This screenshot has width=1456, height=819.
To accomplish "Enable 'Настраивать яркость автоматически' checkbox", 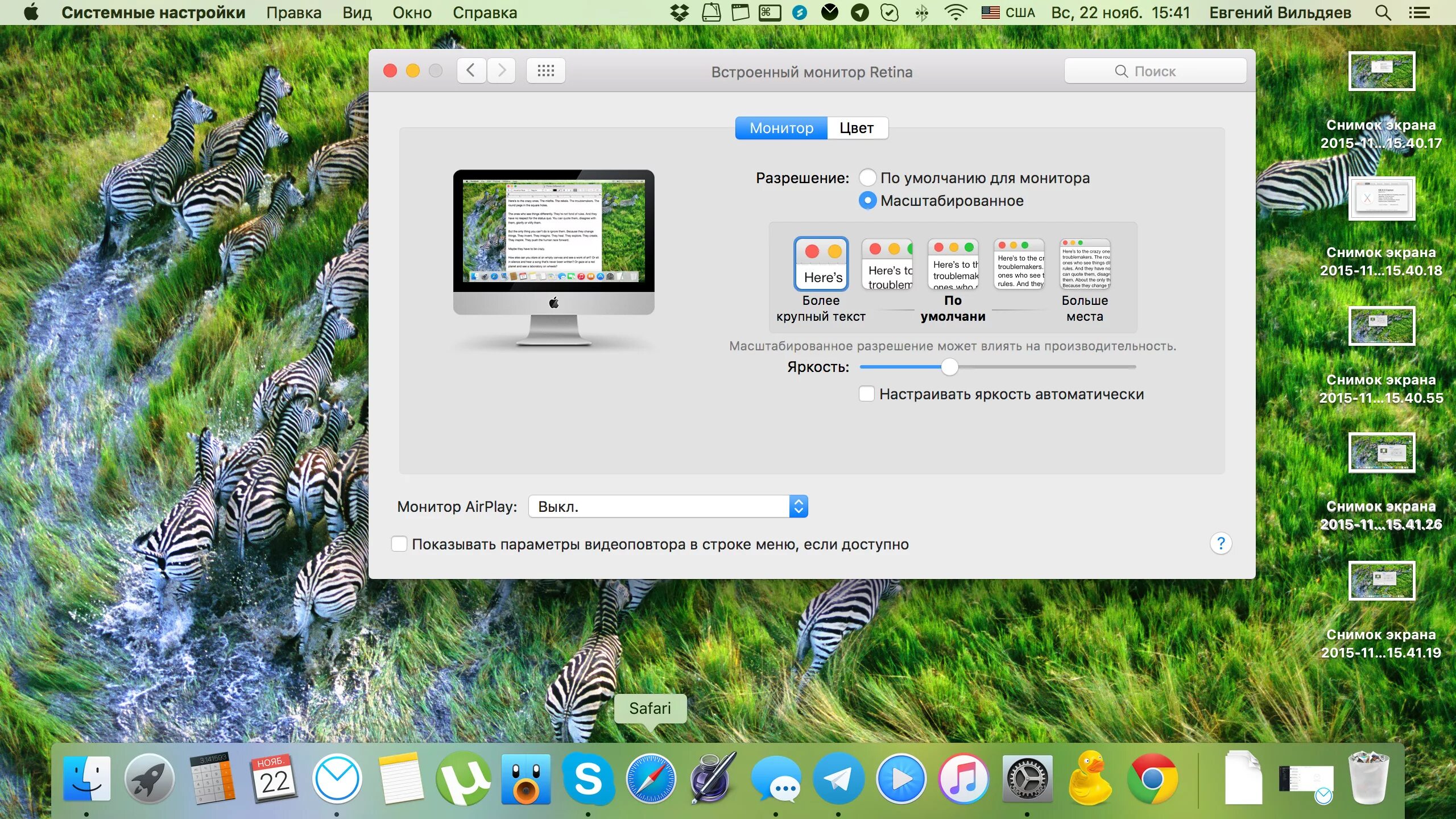I will coord(867,394).
